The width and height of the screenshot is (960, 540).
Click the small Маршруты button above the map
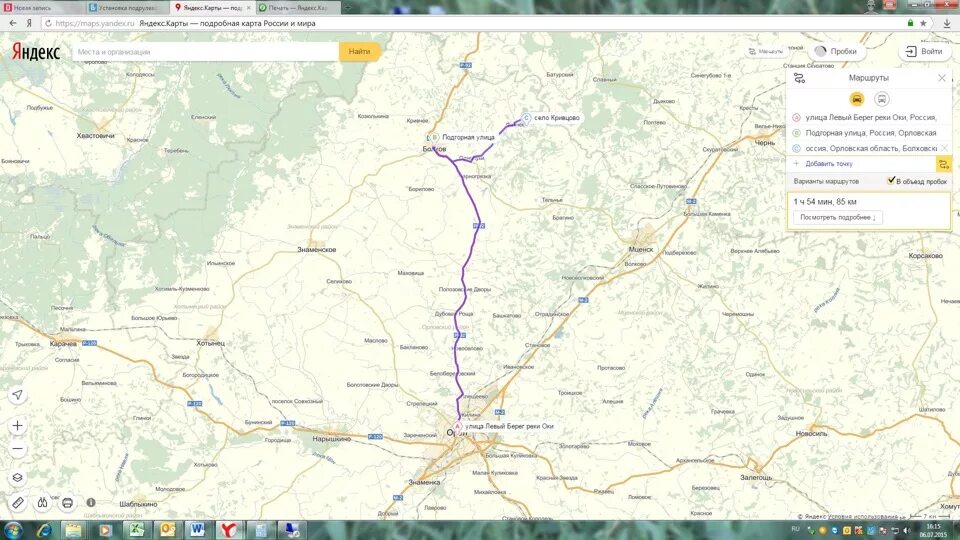click(x=765, y=51)
